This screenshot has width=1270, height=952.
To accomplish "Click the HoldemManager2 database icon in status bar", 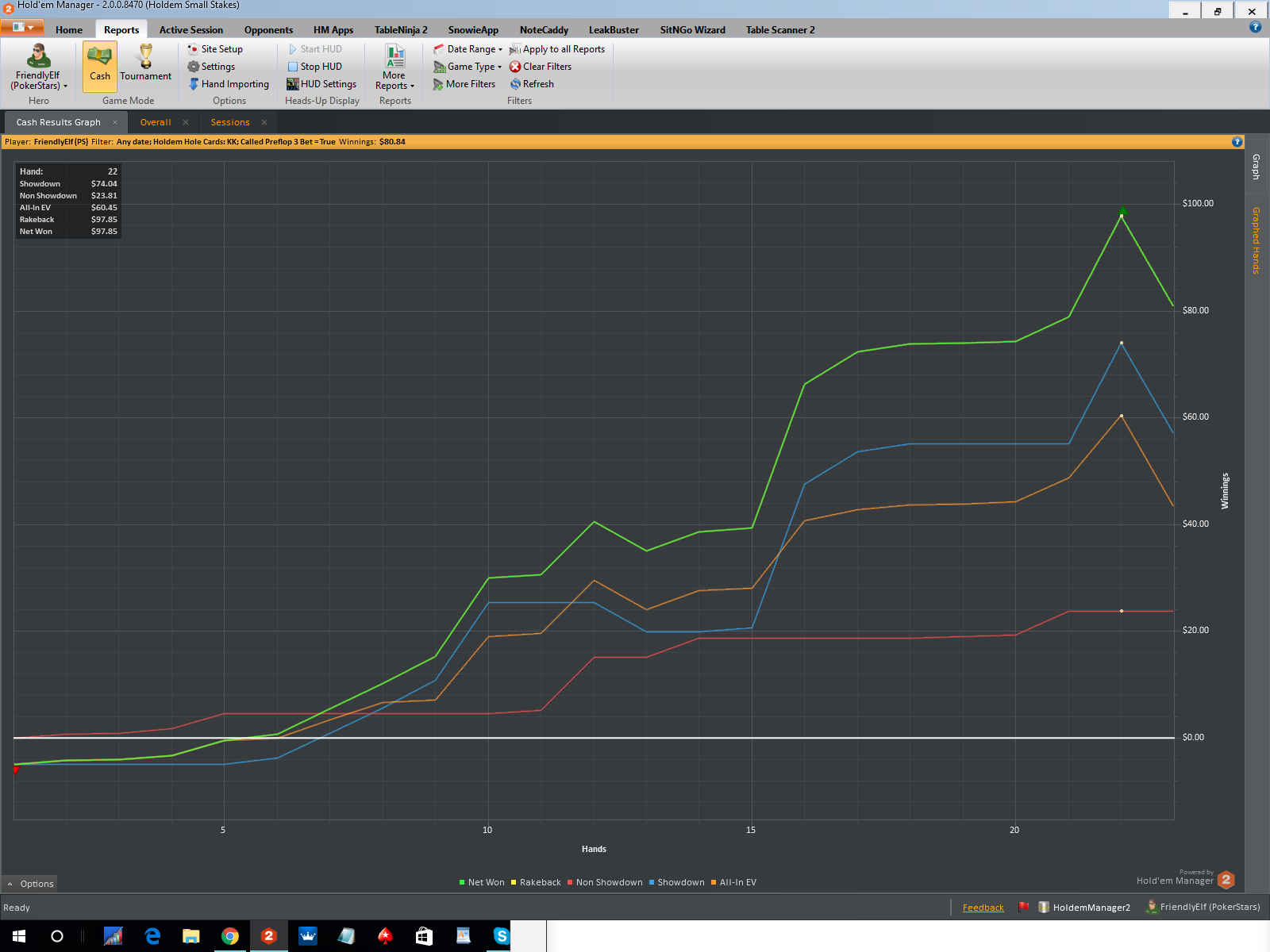I will (x=1044, y=908).
